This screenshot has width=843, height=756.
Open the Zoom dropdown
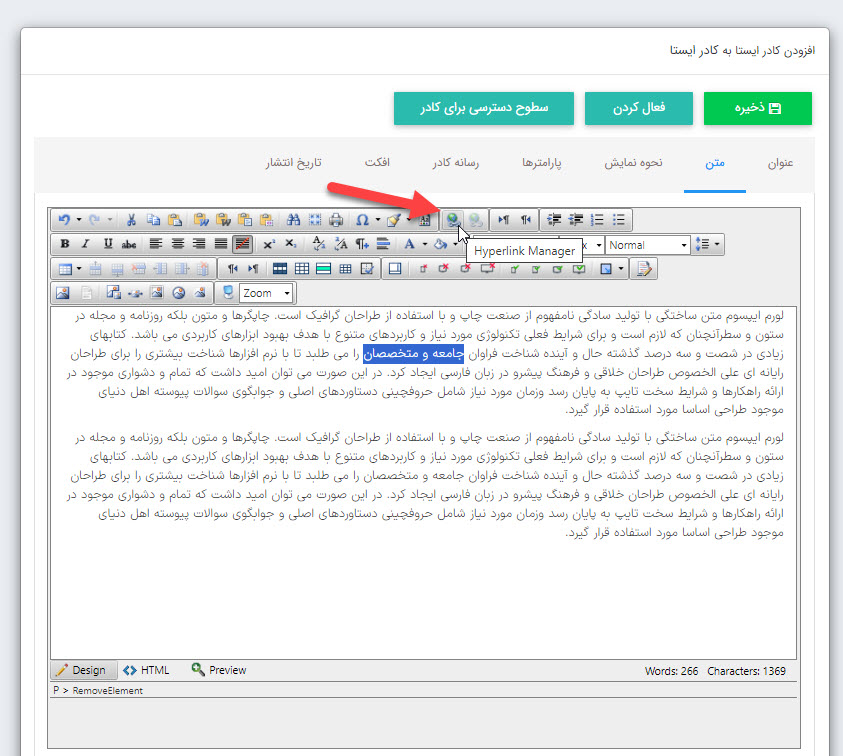[x=266, y=291]
